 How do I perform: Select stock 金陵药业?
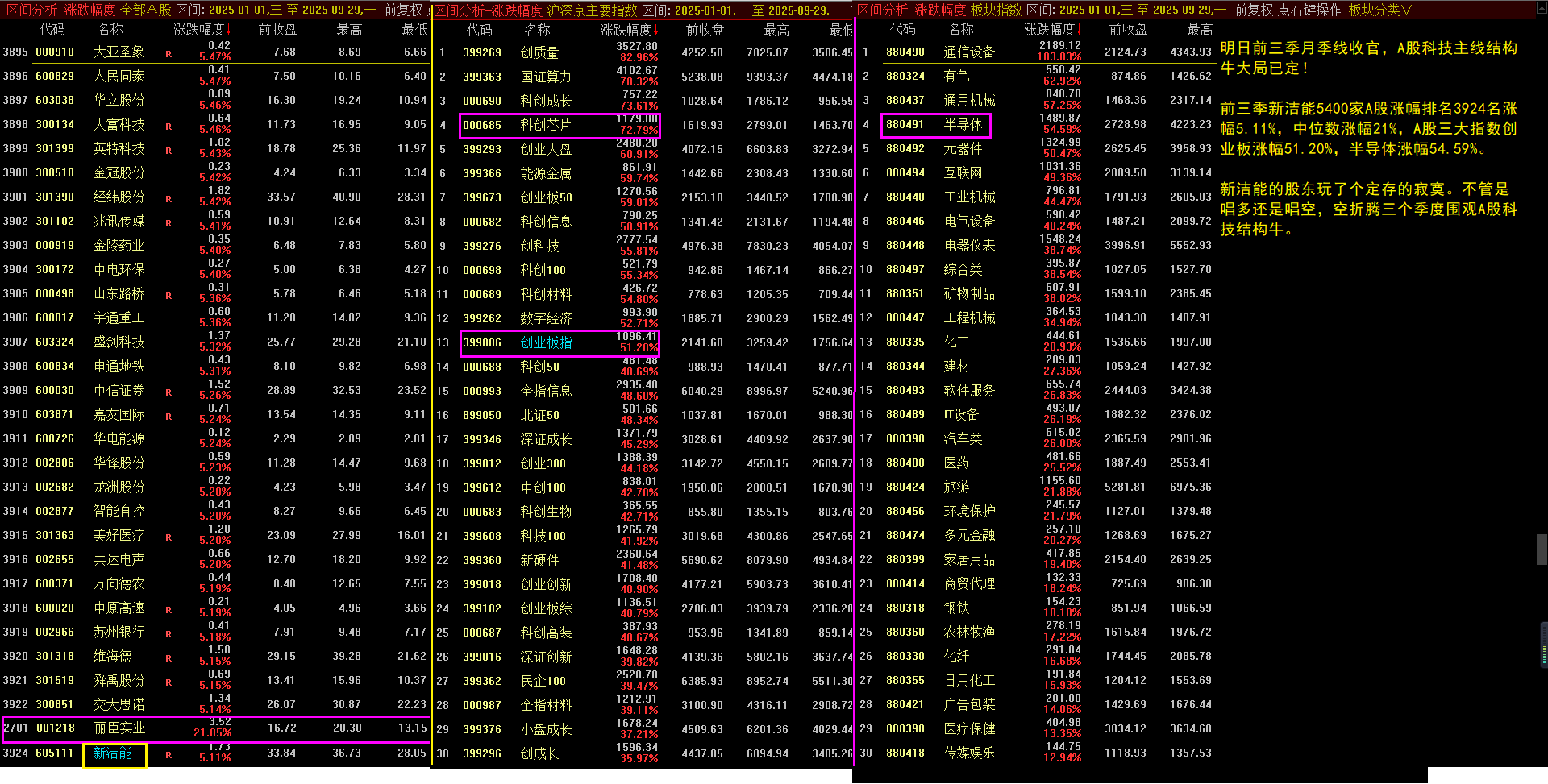coord(119,245)
